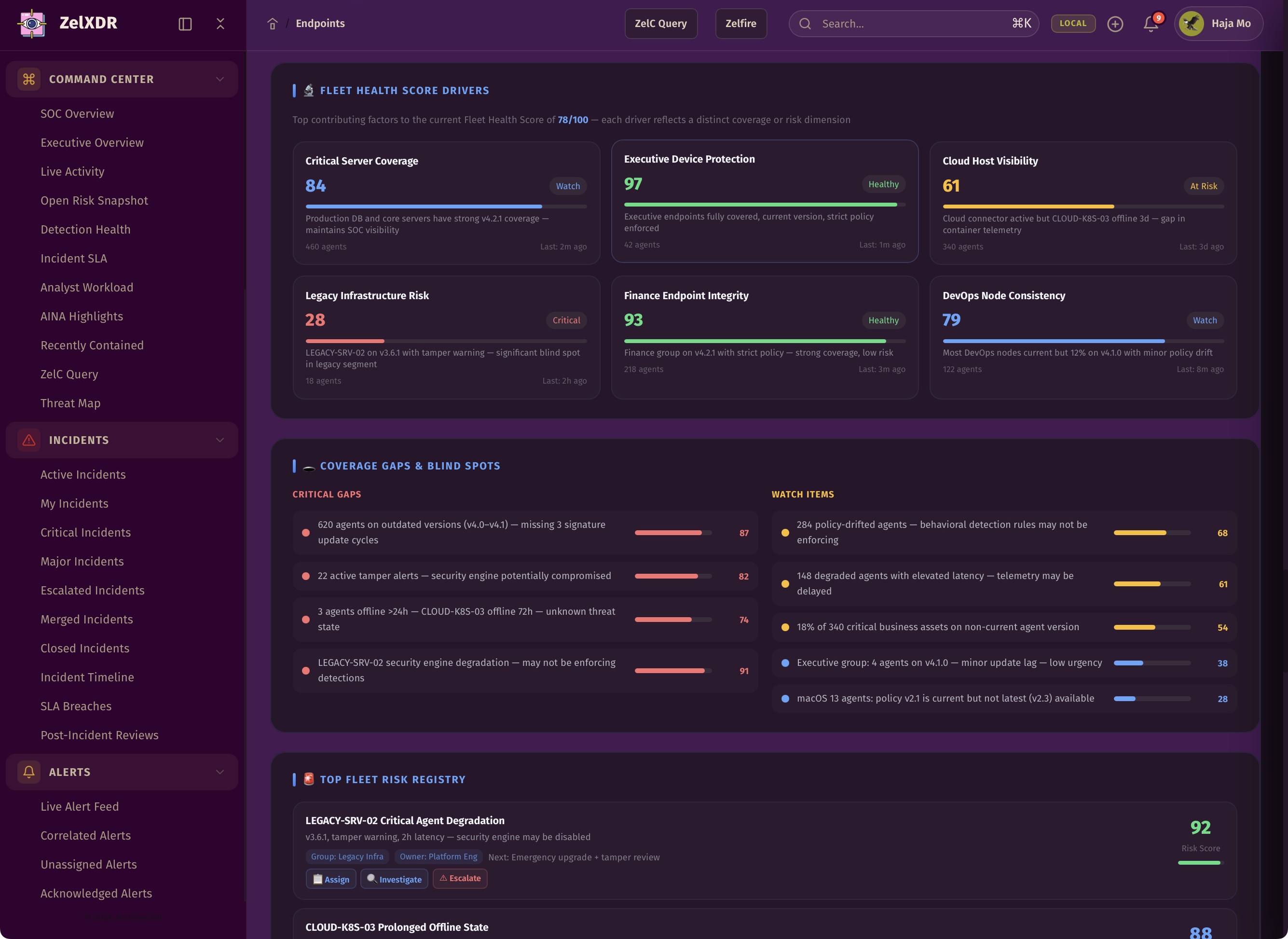
Task: Click the plus circle add icon
Action: 1115,24
